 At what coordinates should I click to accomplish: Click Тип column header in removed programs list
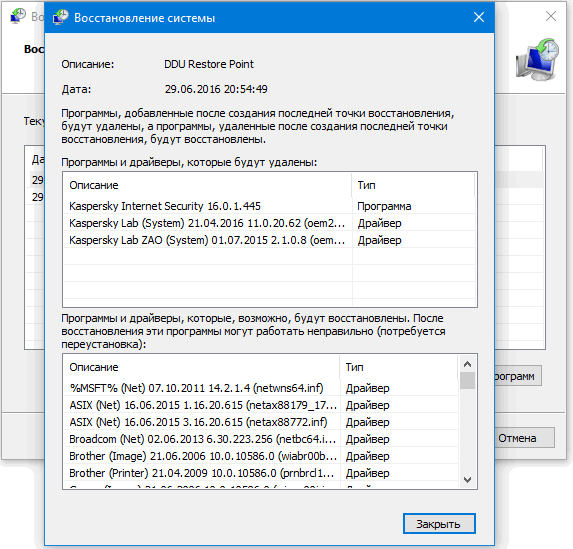(413, 185)
